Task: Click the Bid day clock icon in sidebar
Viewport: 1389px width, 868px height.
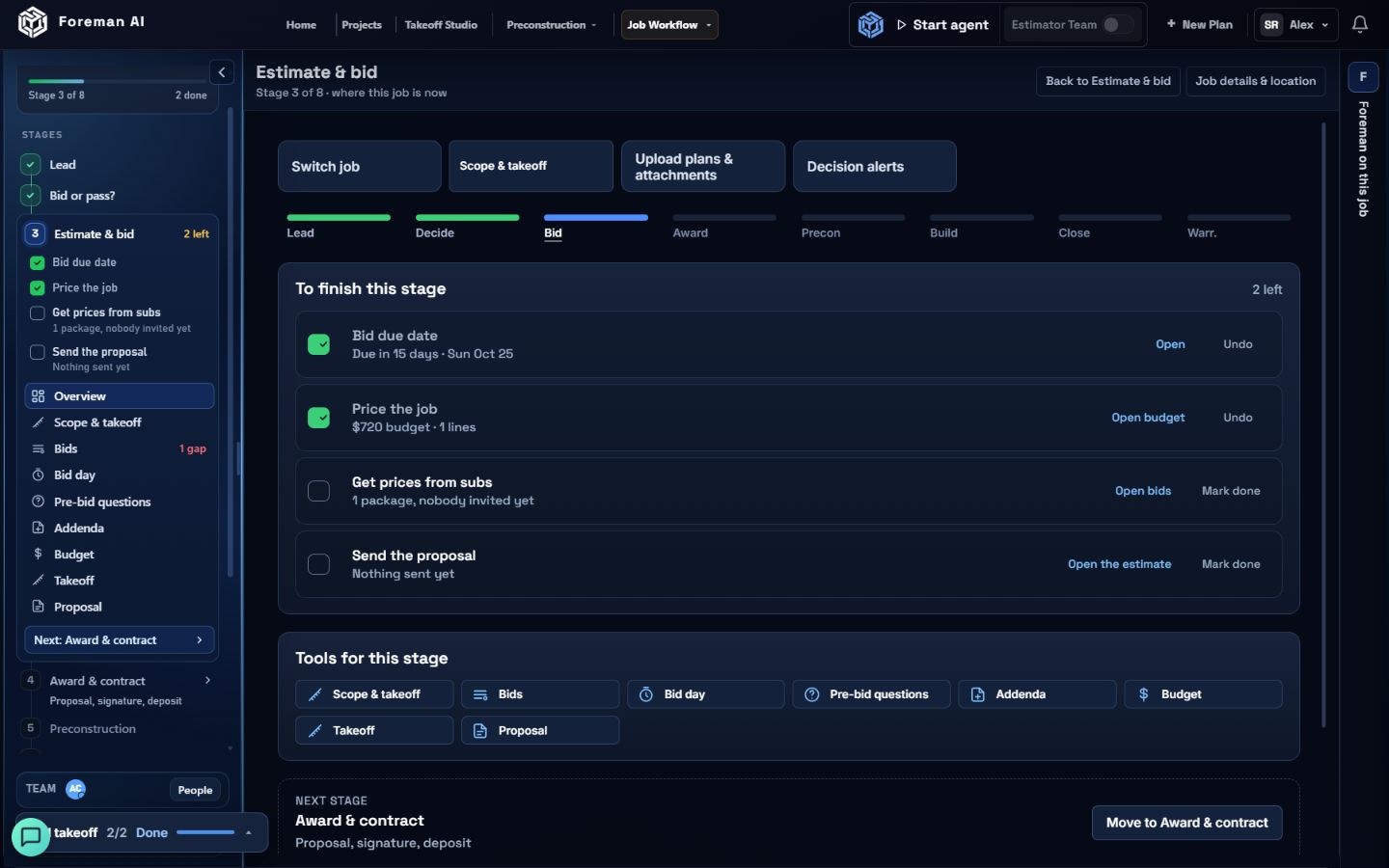Action: 39,475
